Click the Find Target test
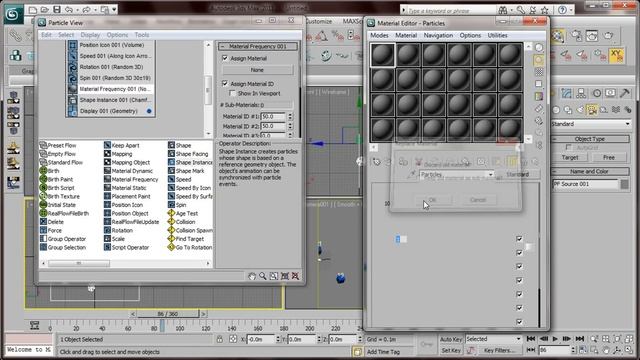The height and width of the screenshot is (360, 640). point(186,239)
